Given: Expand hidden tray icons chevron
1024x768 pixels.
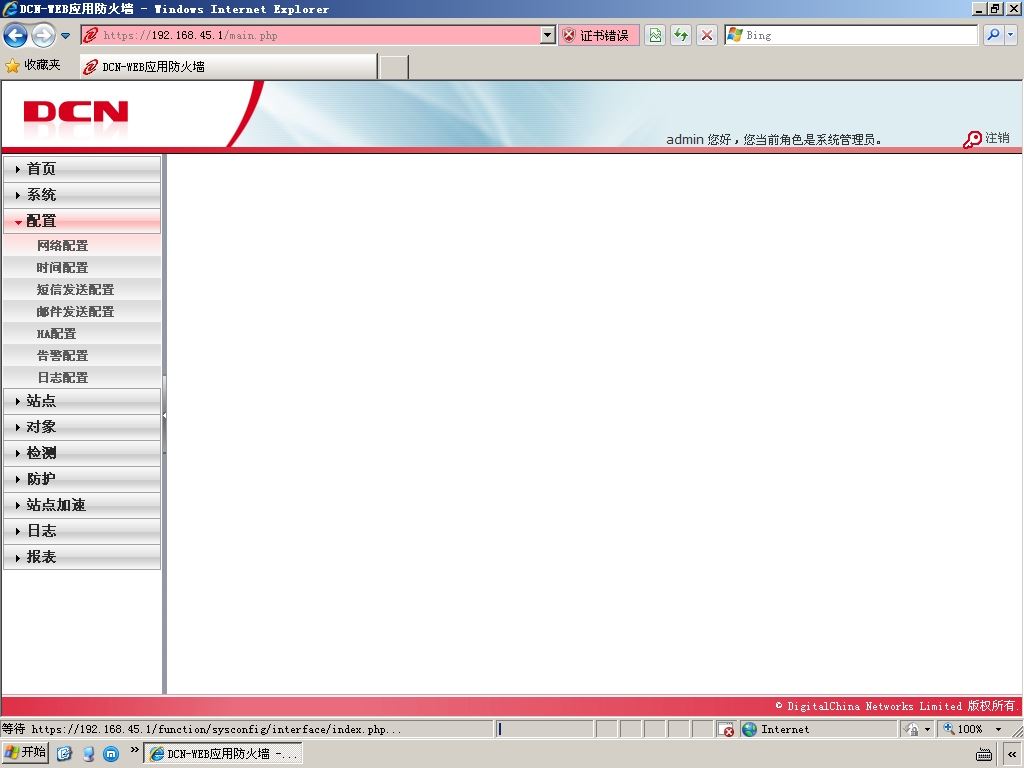Looking at the screenshot, I should coord(1012,754).
